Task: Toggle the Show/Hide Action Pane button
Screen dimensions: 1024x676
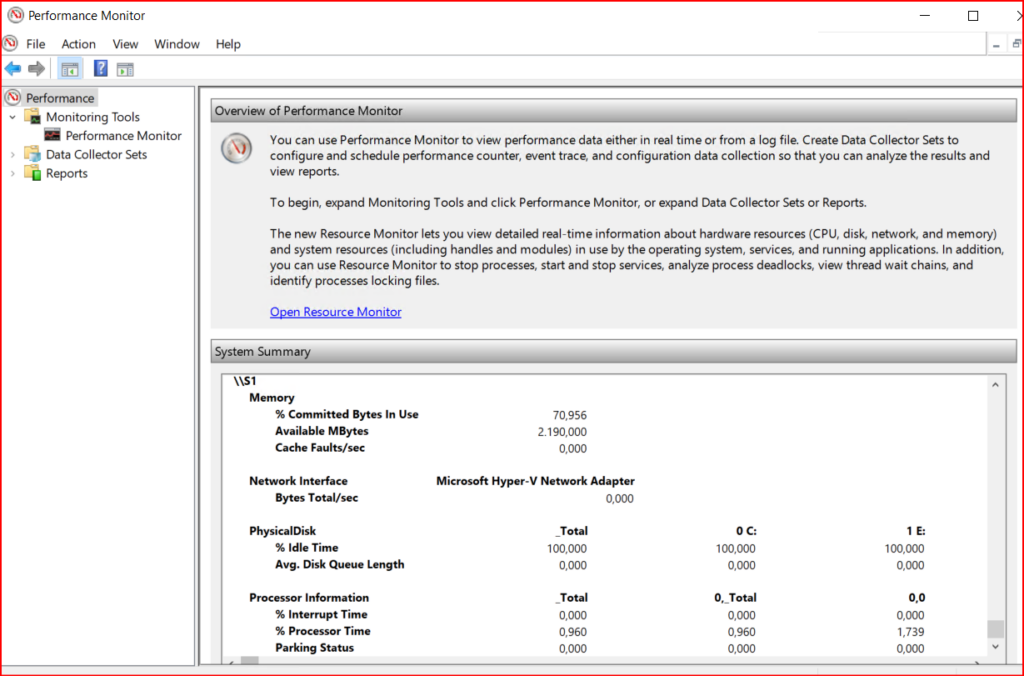Action: tap(125, 69)
